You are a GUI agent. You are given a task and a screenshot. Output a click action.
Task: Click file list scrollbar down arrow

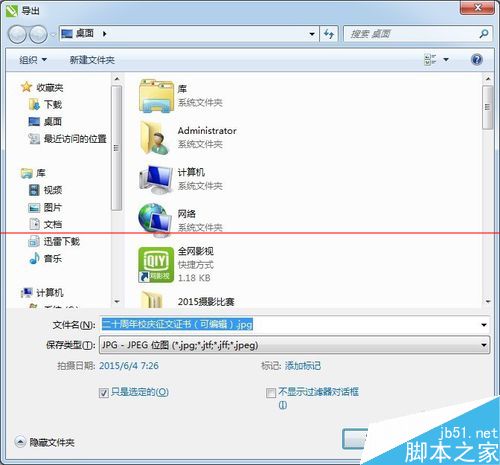point(488,302)
